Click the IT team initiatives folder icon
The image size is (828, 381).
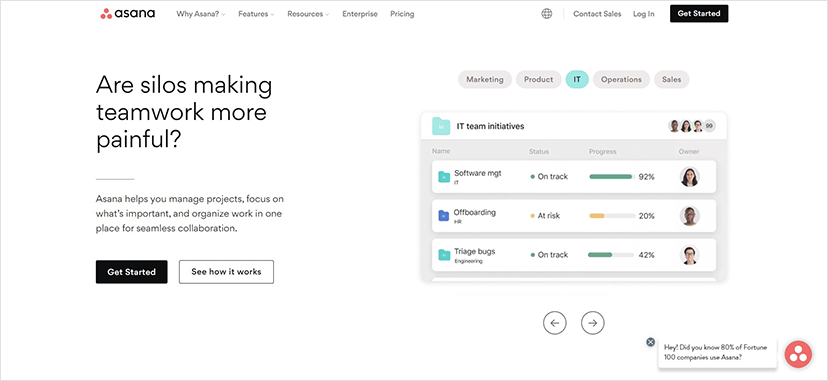[x=441, y=126]
